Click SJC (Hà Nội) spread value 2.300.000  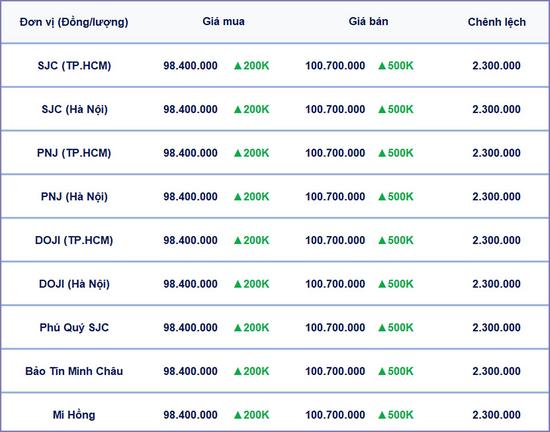click(496, 109)
